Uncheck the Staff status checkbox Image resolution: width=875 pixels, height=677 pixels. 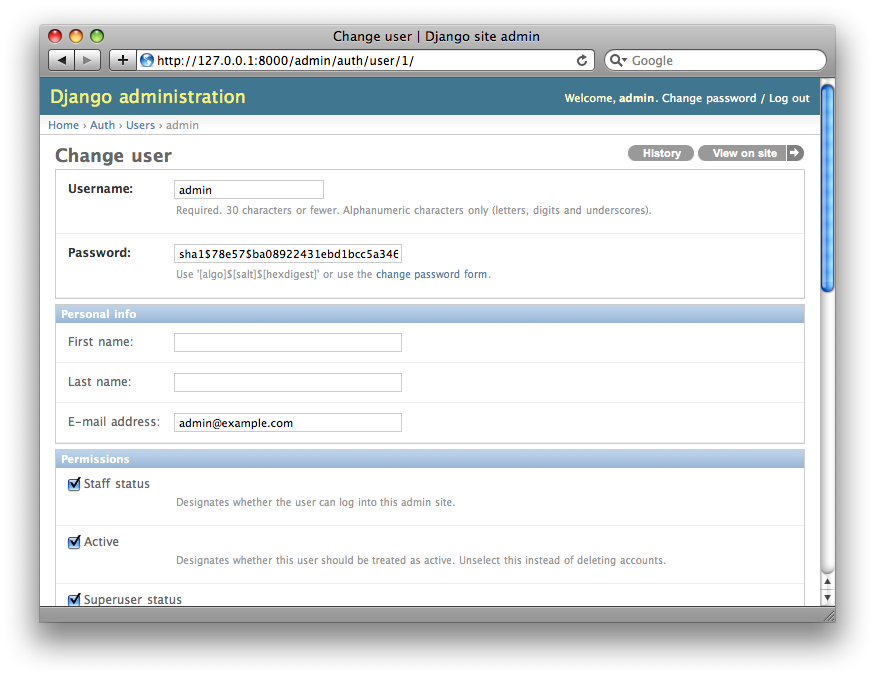(x=74, y=485)
